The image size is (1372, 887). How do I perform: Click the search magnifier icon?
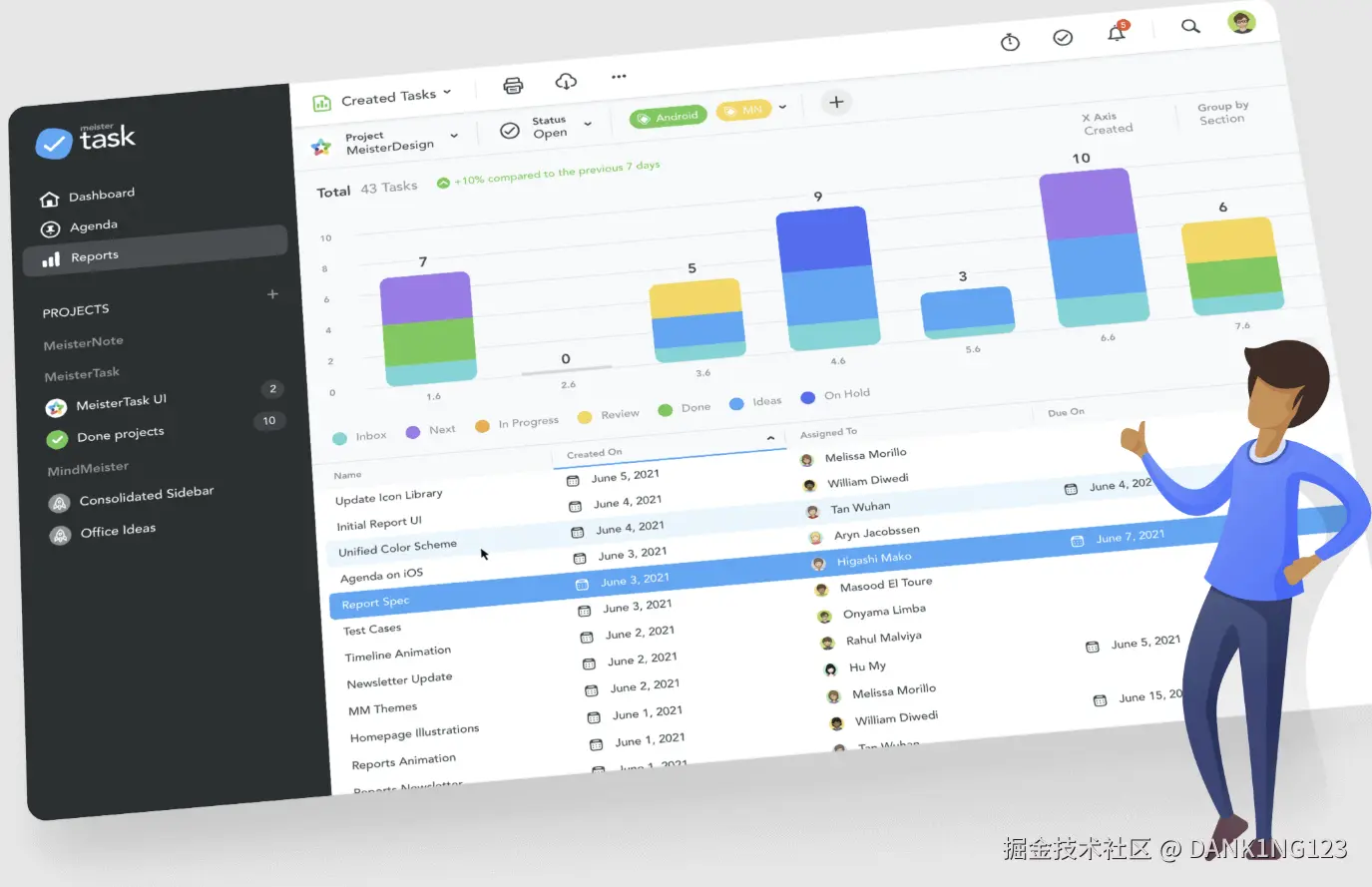coord(1190,26)
